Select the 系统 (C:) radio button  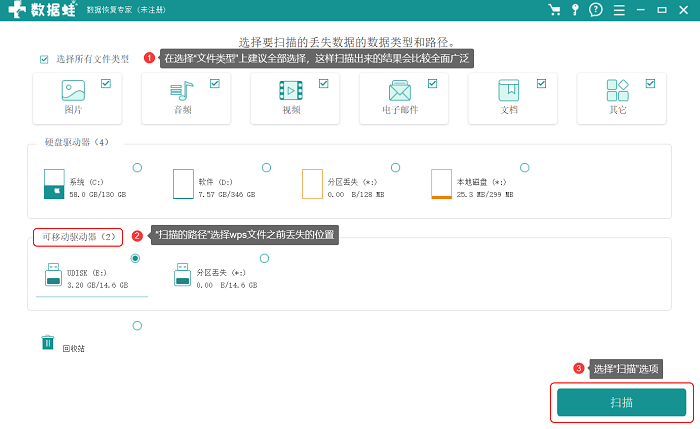[x=138, y=168]
